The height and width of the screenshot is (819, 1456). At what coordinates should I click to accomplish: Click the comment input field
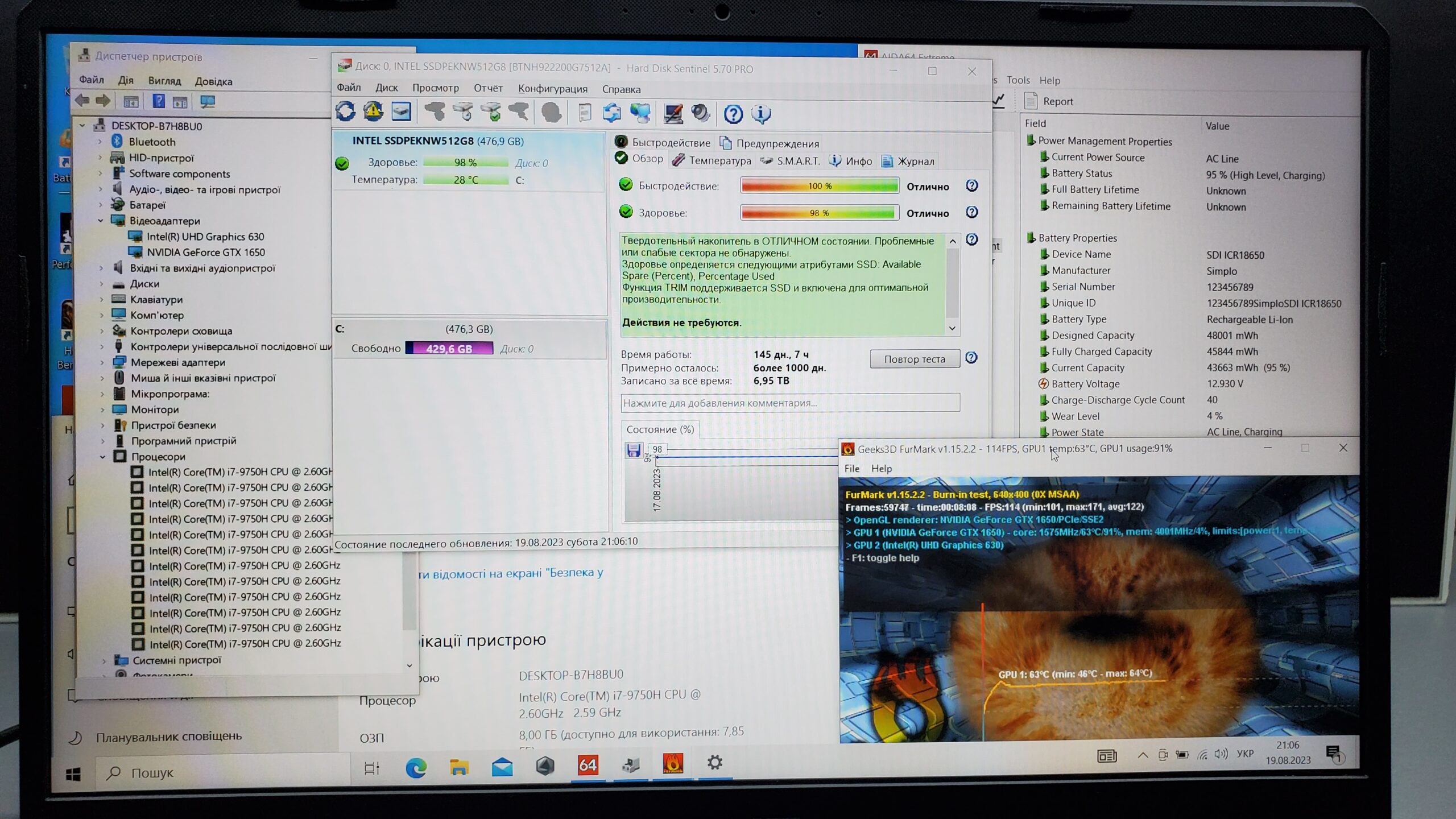tap(790, 403)
